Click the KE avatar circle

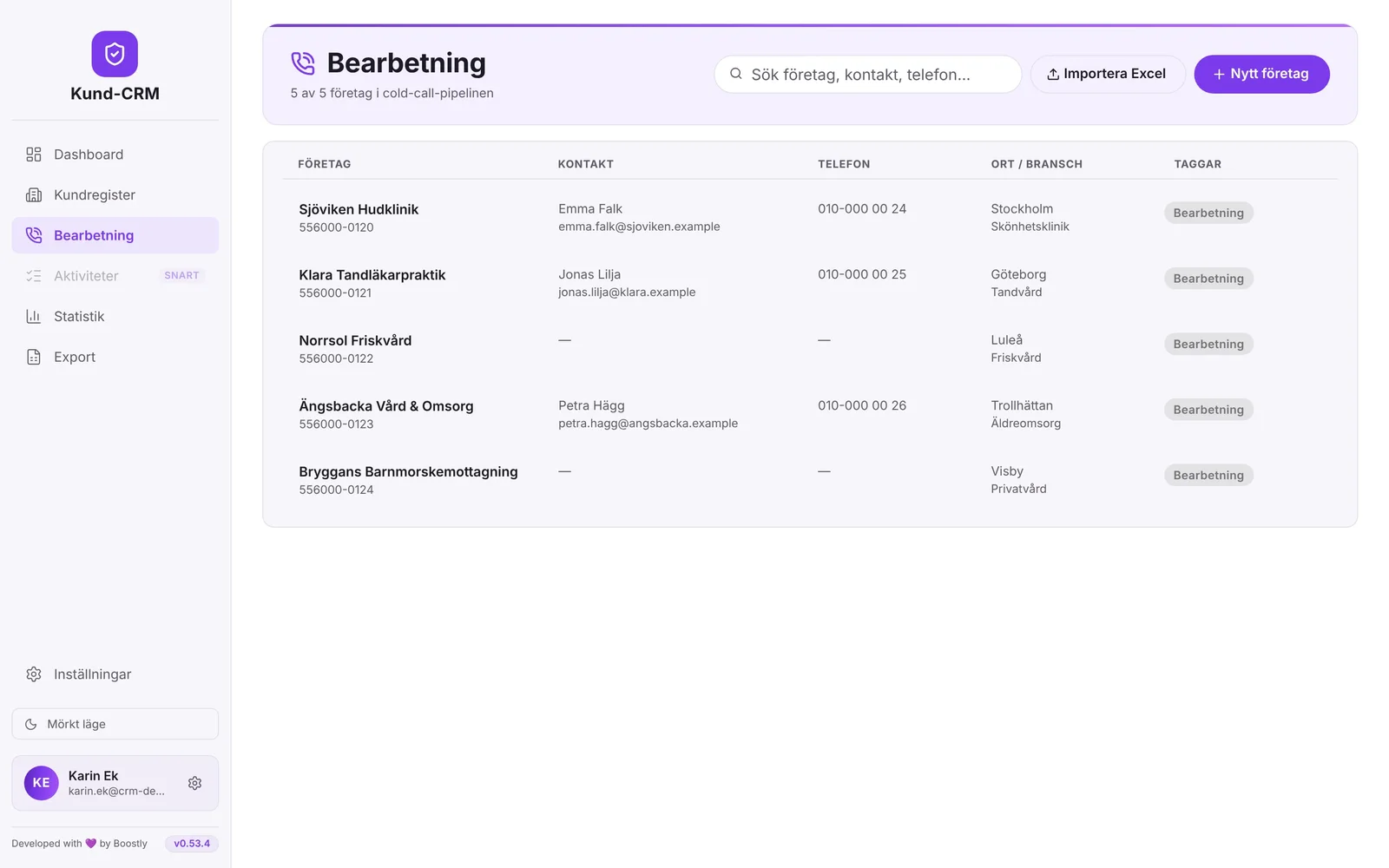41,783
